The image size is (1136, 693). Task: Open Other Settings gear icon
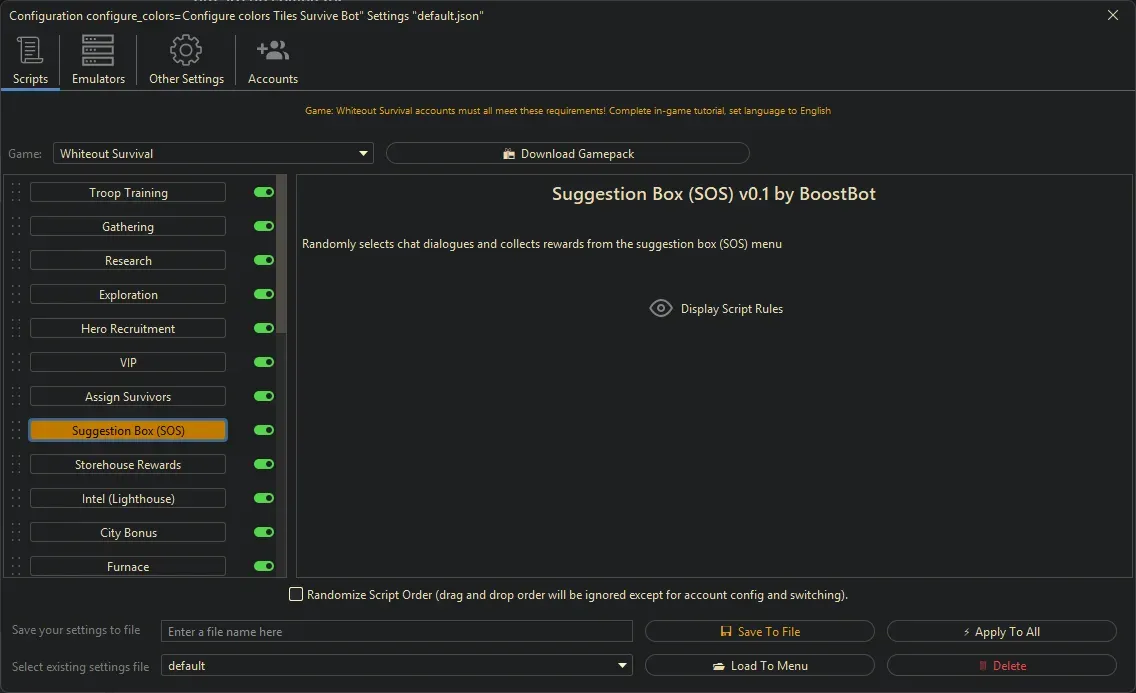(186, 51)
